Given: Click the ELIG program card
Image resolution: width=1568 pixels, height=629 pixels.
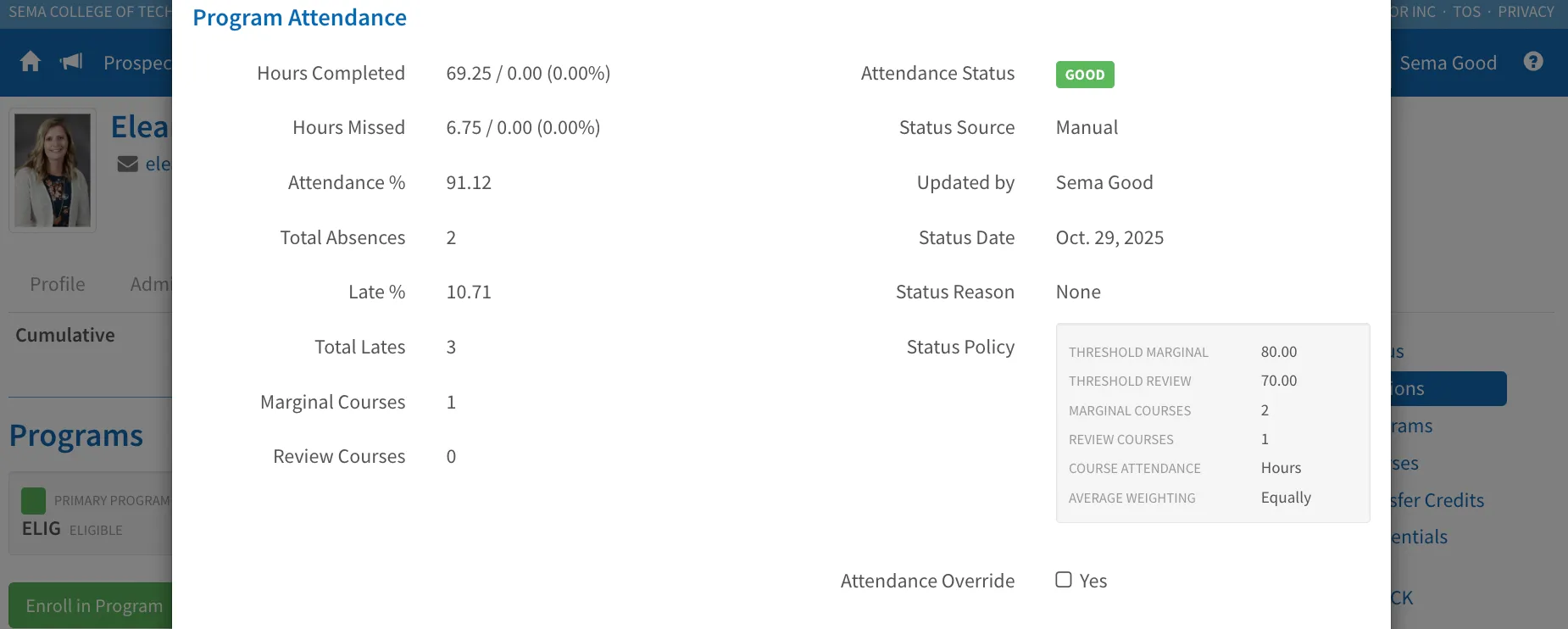Looking at the screenshot, I should (91, 514).
